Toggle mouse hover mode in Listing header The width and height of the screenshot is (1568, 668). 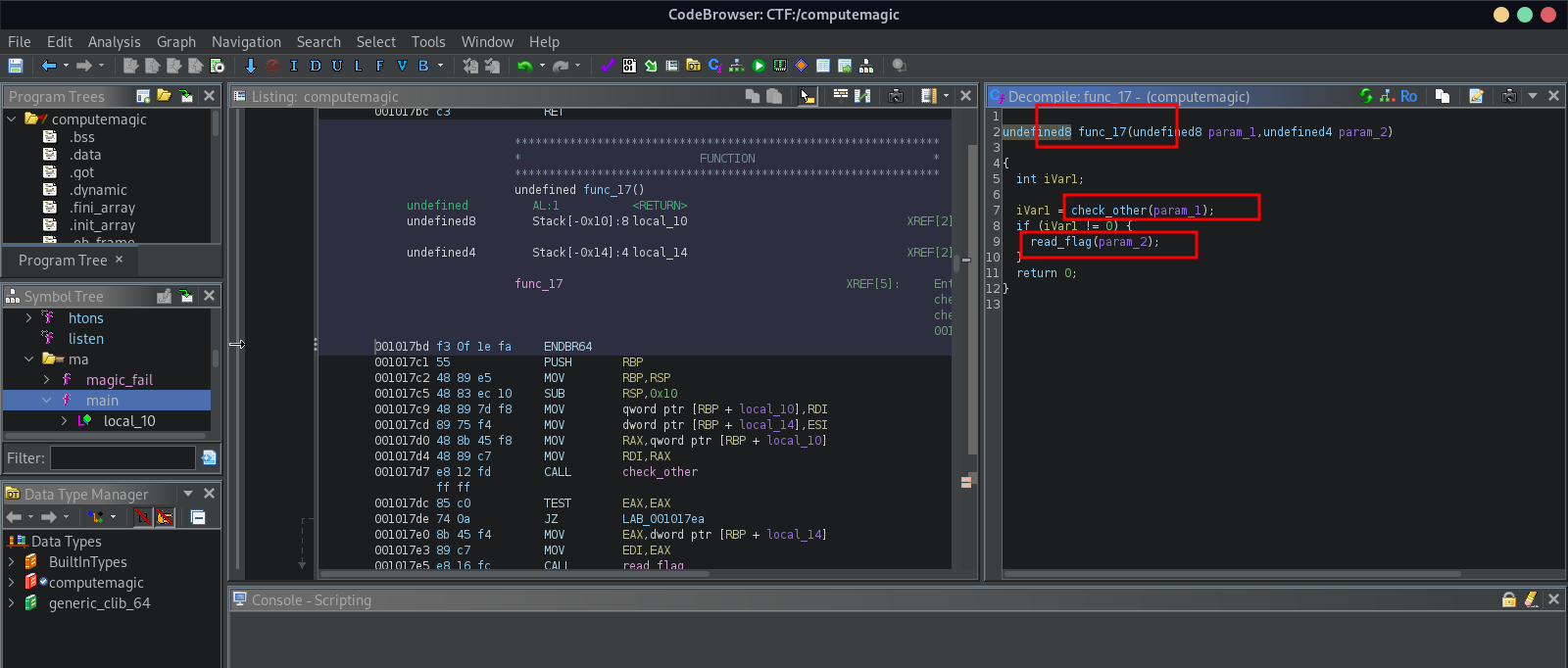pyautogui.click(x=807, y=96)
